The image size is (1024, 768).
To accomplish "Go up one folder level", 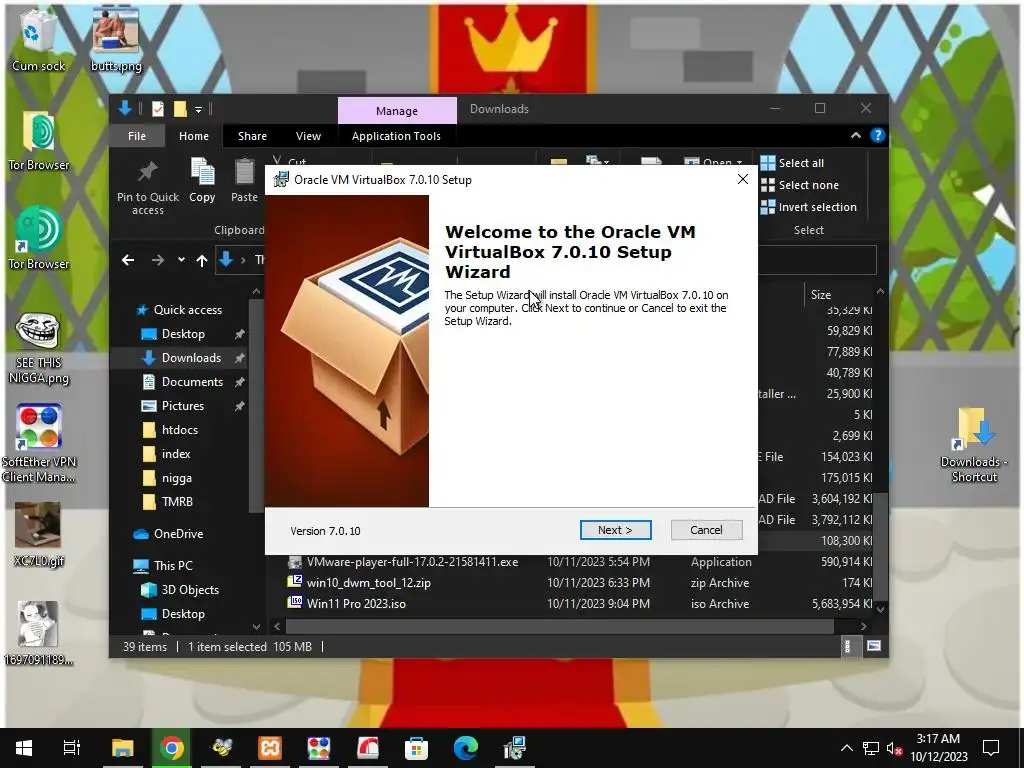I will point(202,261).
